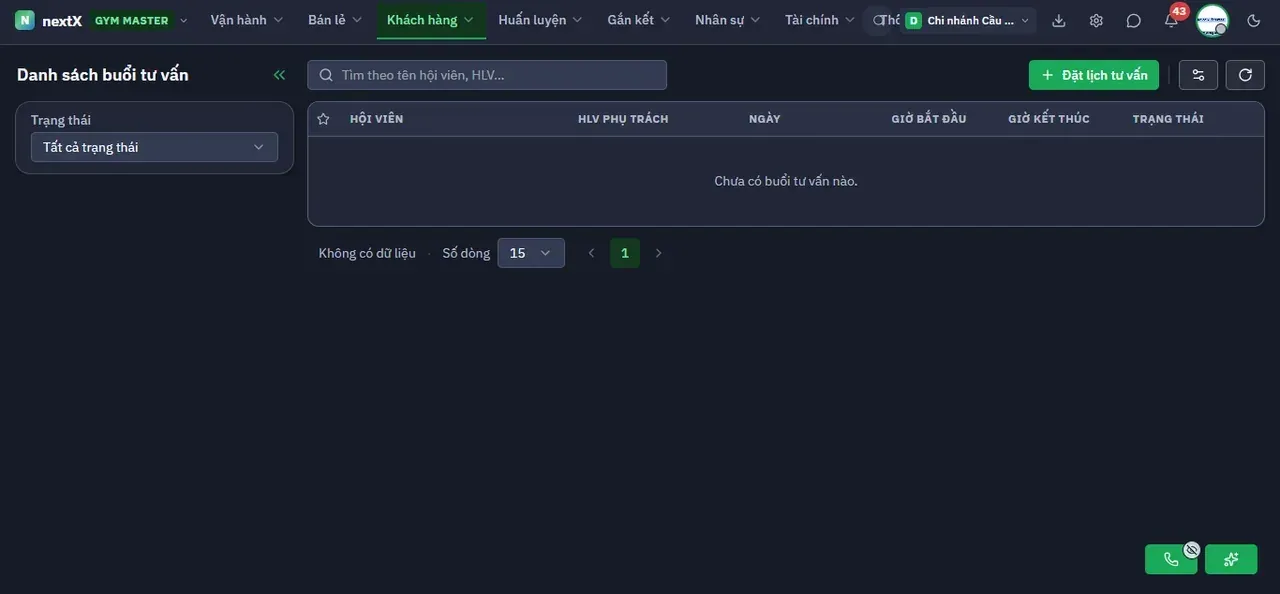Open the filter sliders settings button
The image size is (1280, 594).
pos(1198,75)
